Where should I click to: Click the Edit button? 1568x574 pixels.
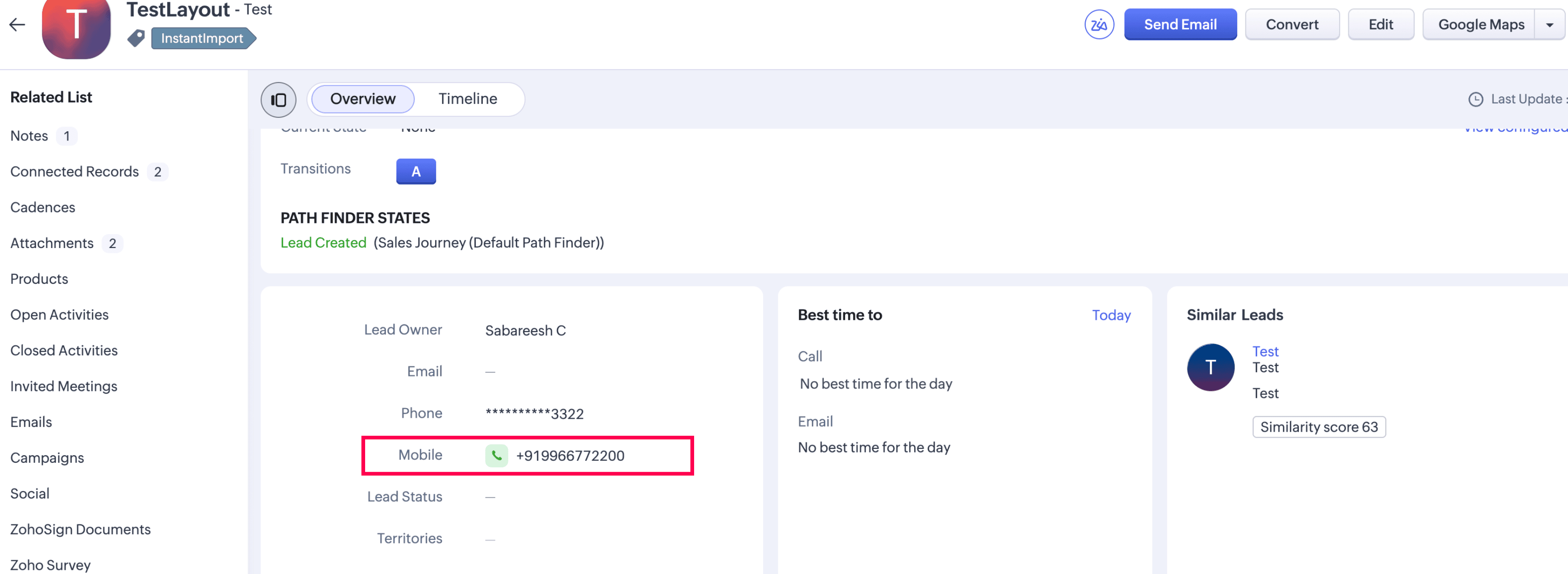1380,25
